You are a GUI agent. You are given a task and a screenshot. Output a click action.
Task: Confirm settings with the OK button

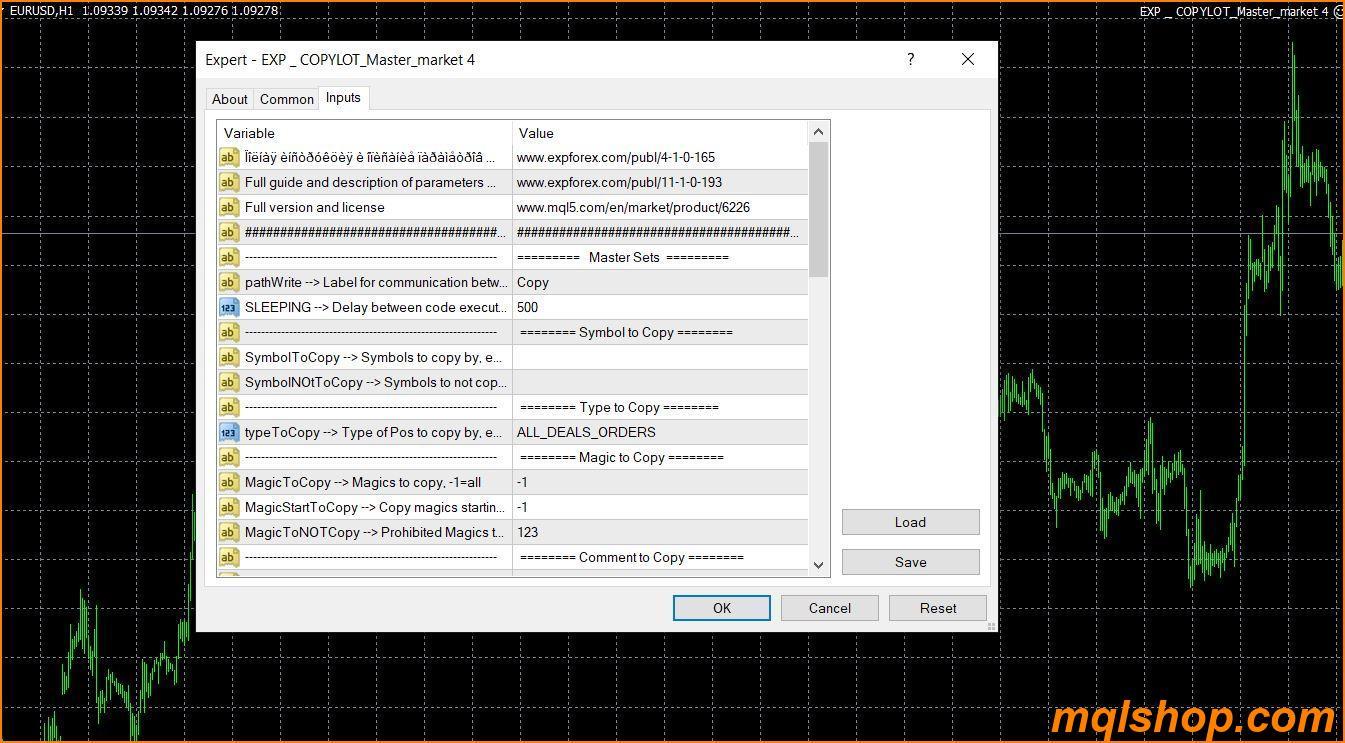click(721, 607)
